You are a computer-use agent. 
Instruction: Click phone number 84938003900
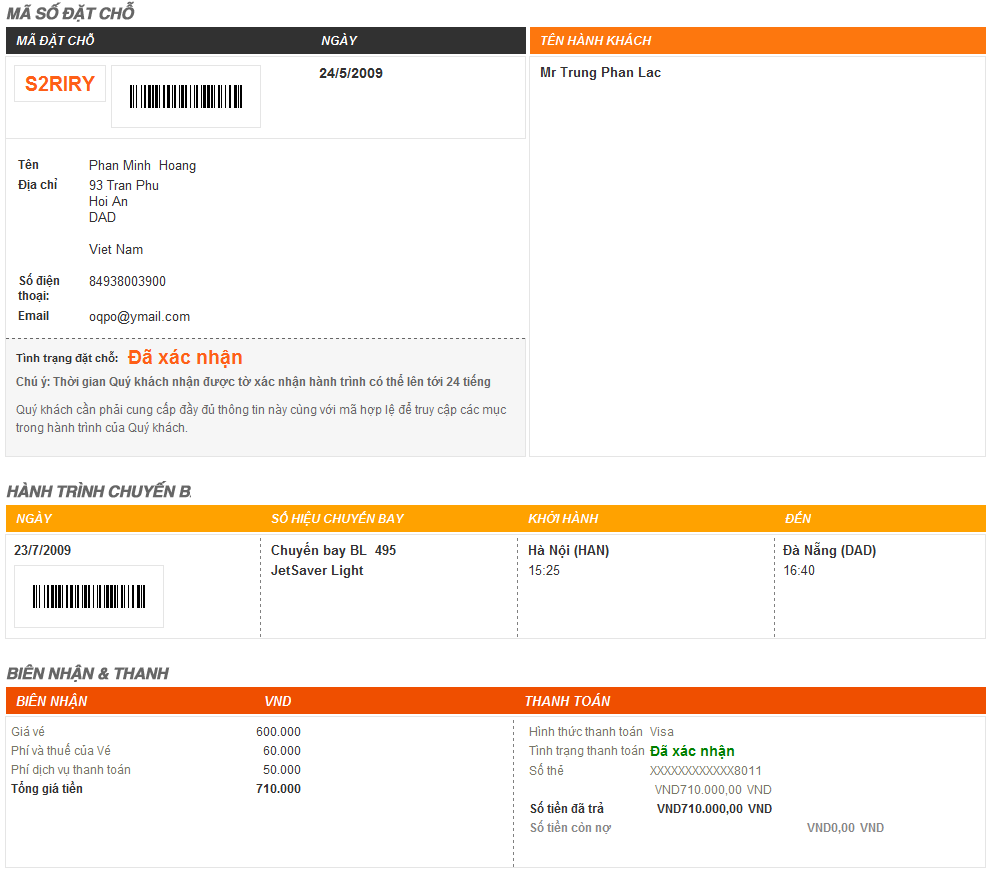pyautogui.click(x=127, y=281)
